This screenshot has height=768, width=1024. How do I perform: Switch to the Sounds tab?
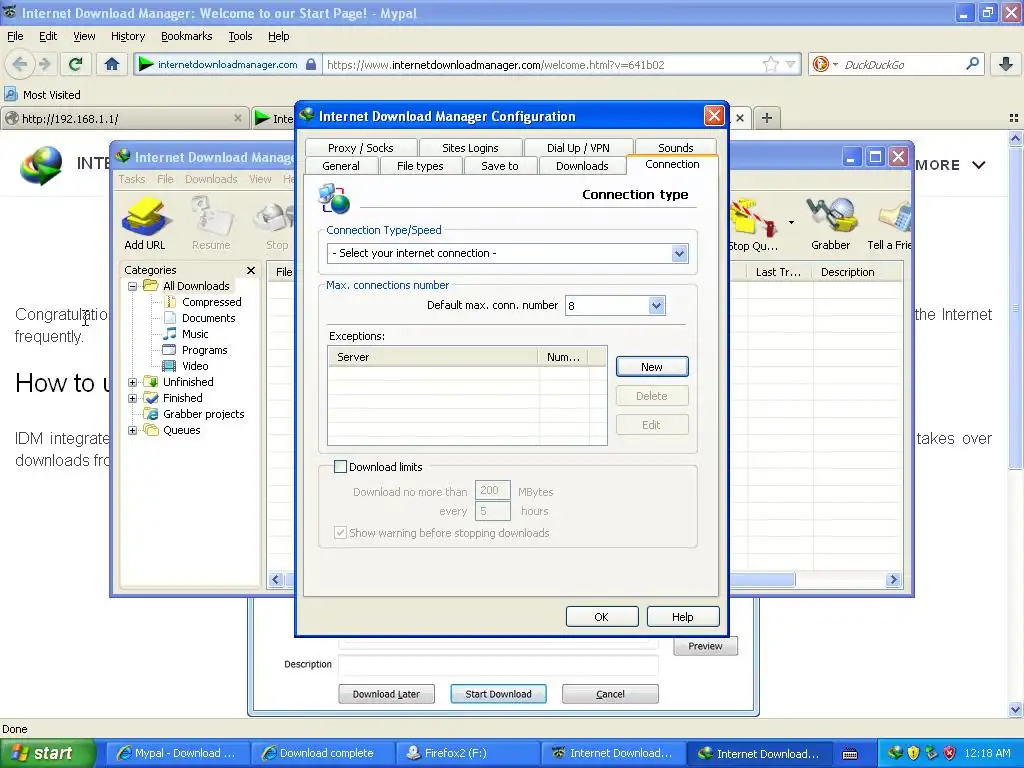click(675, 148)
